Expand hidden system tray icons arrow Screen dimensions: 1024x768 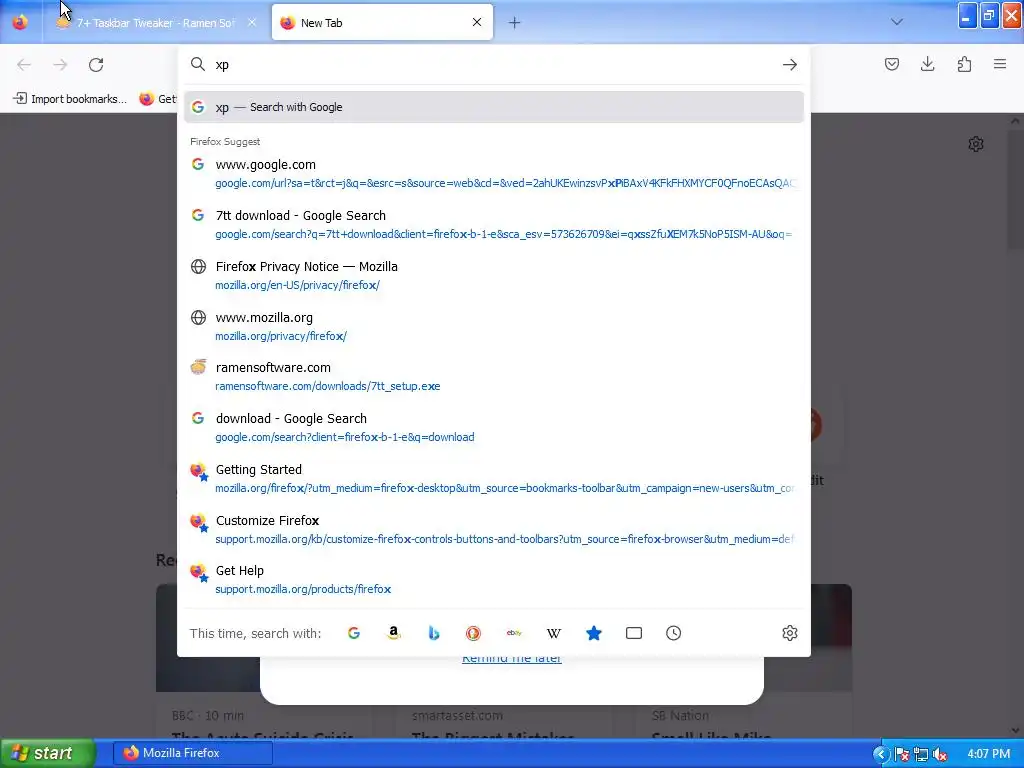click(880, 754)
